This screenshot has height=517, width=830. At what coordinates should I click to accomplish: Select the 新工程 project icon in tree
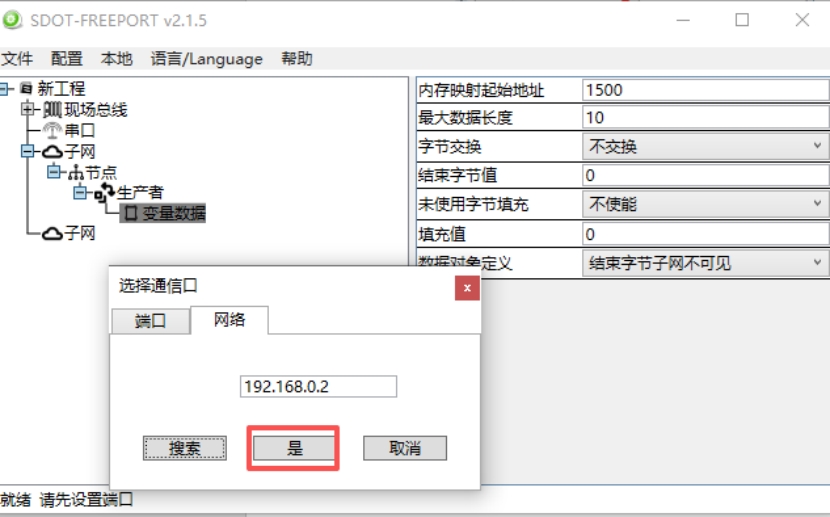click(26, 88)
